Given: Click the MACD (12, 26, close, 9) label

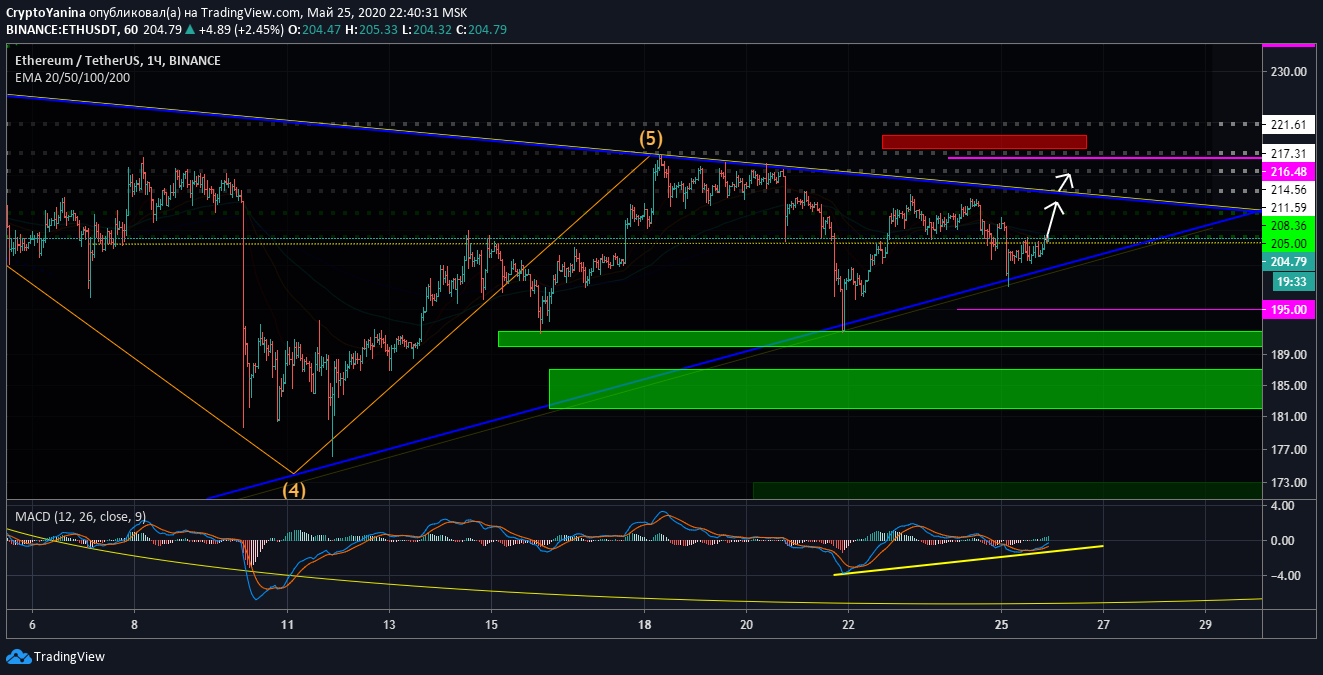Looking at the screenshot, I should point(80,516).
